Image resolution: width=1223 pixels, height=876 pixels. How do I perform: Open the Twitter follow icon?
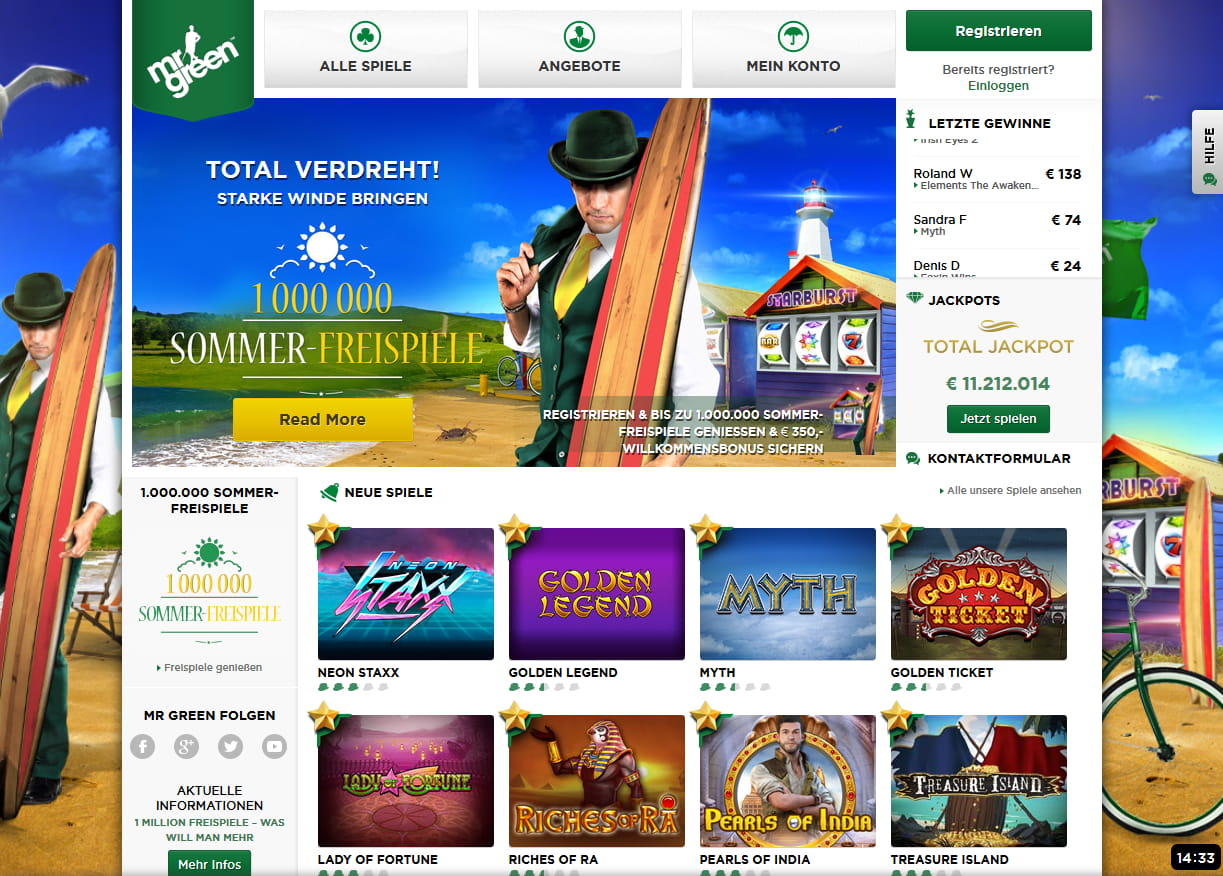coord(230,746)
